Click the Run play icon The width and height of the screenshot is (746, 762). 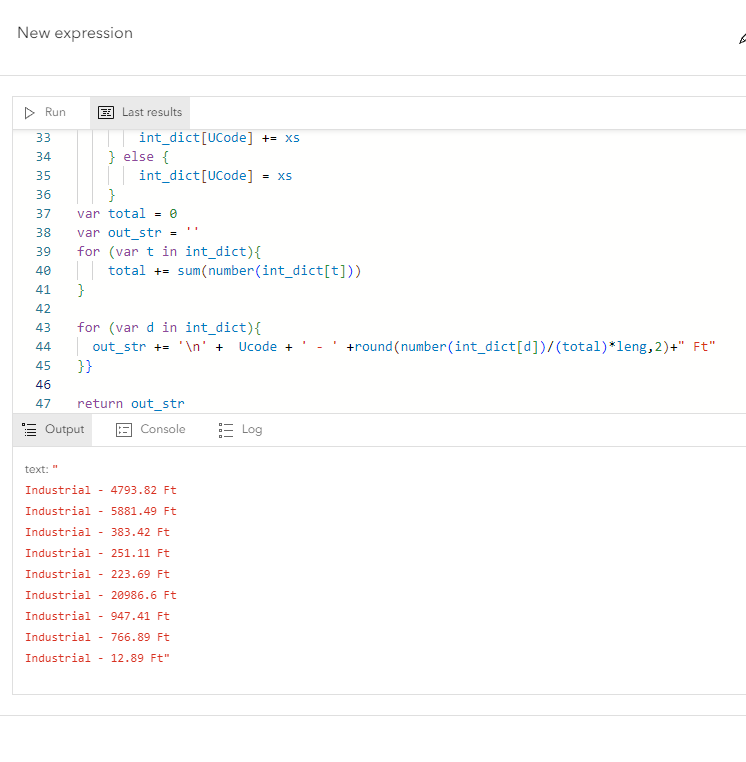coord(30,113)
